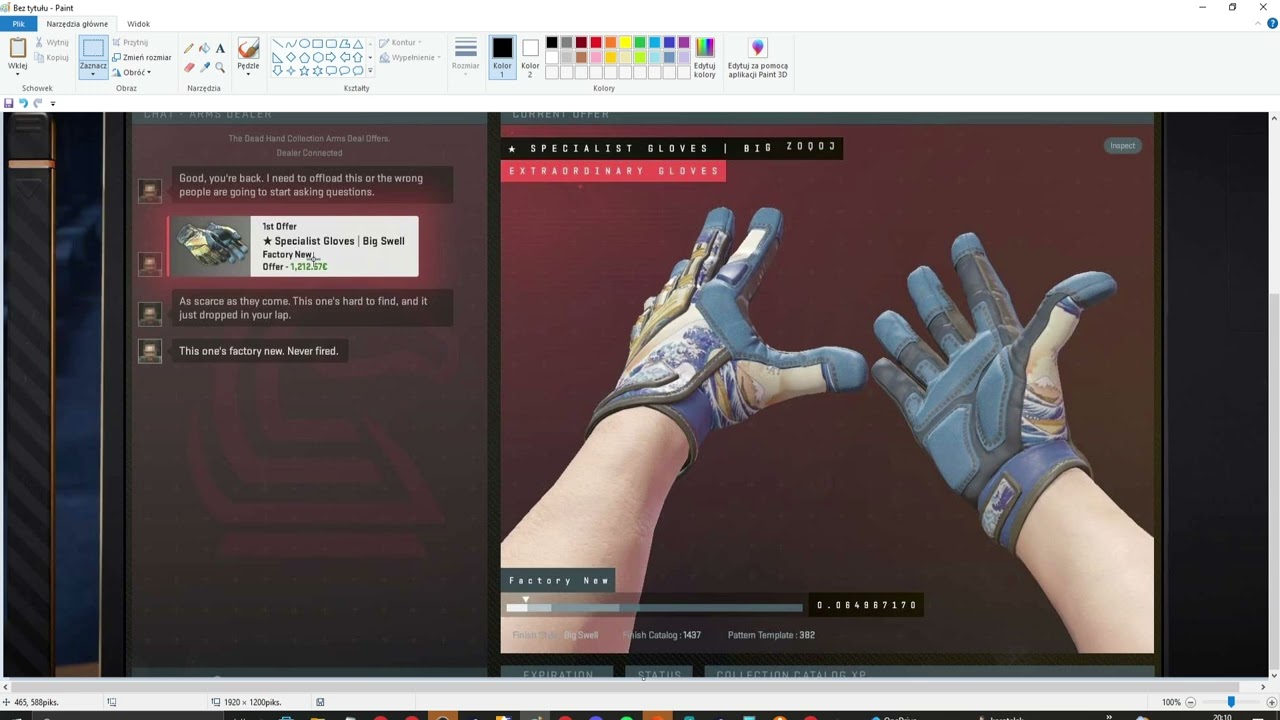
Task: Open Customize Quick Access Toolbar arrow
Action: [53, 103]
